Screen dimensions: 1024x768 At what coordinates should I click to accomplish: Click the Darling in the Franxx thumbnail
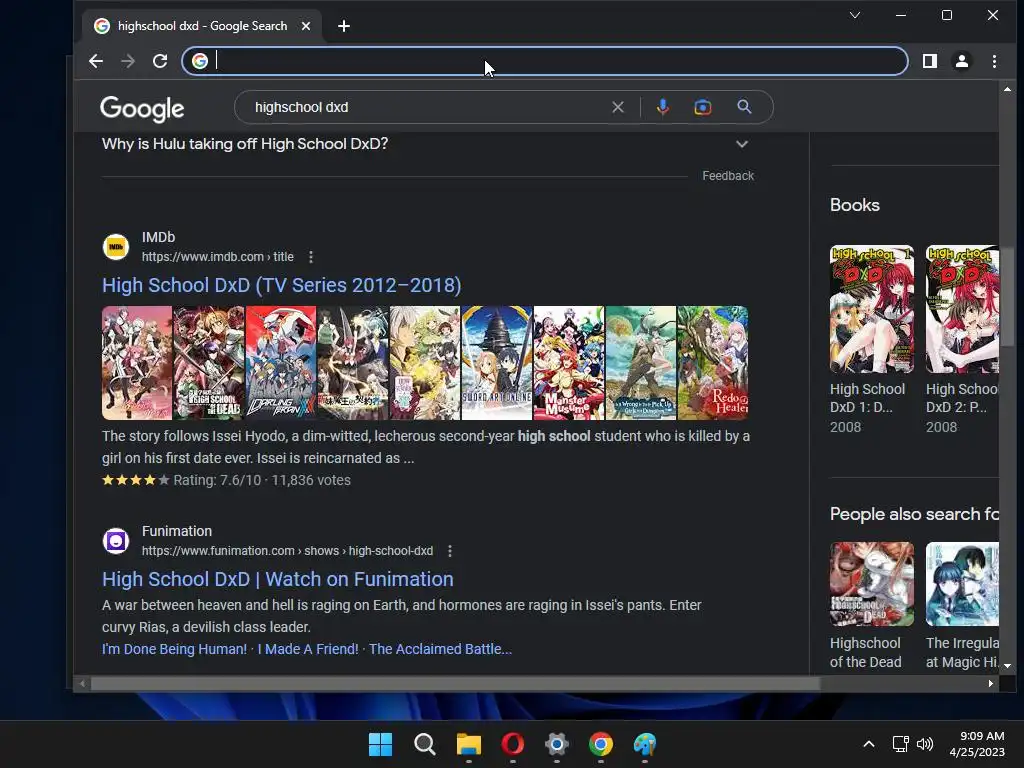(281, 363)
